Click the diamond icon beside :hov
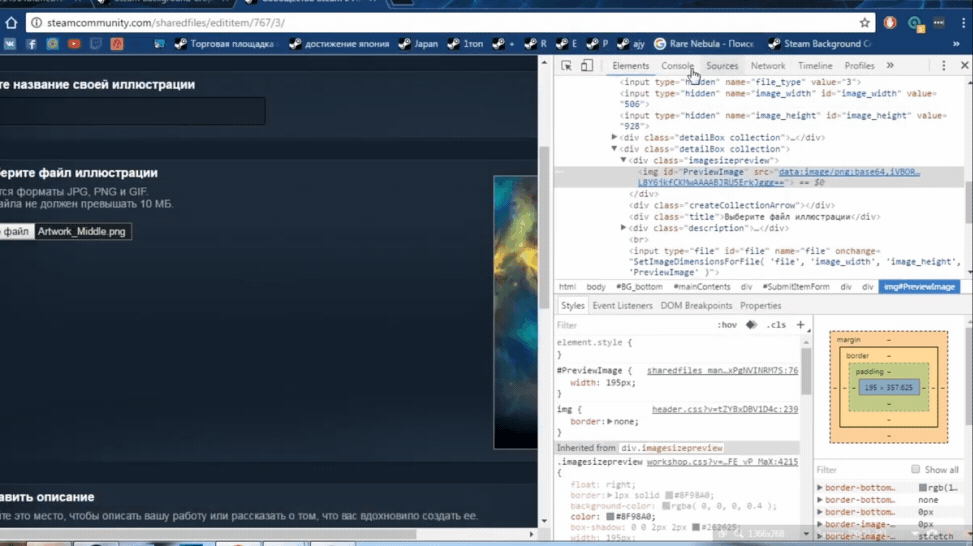This screenshot has height=546, width=973. [x=751, y=324]
